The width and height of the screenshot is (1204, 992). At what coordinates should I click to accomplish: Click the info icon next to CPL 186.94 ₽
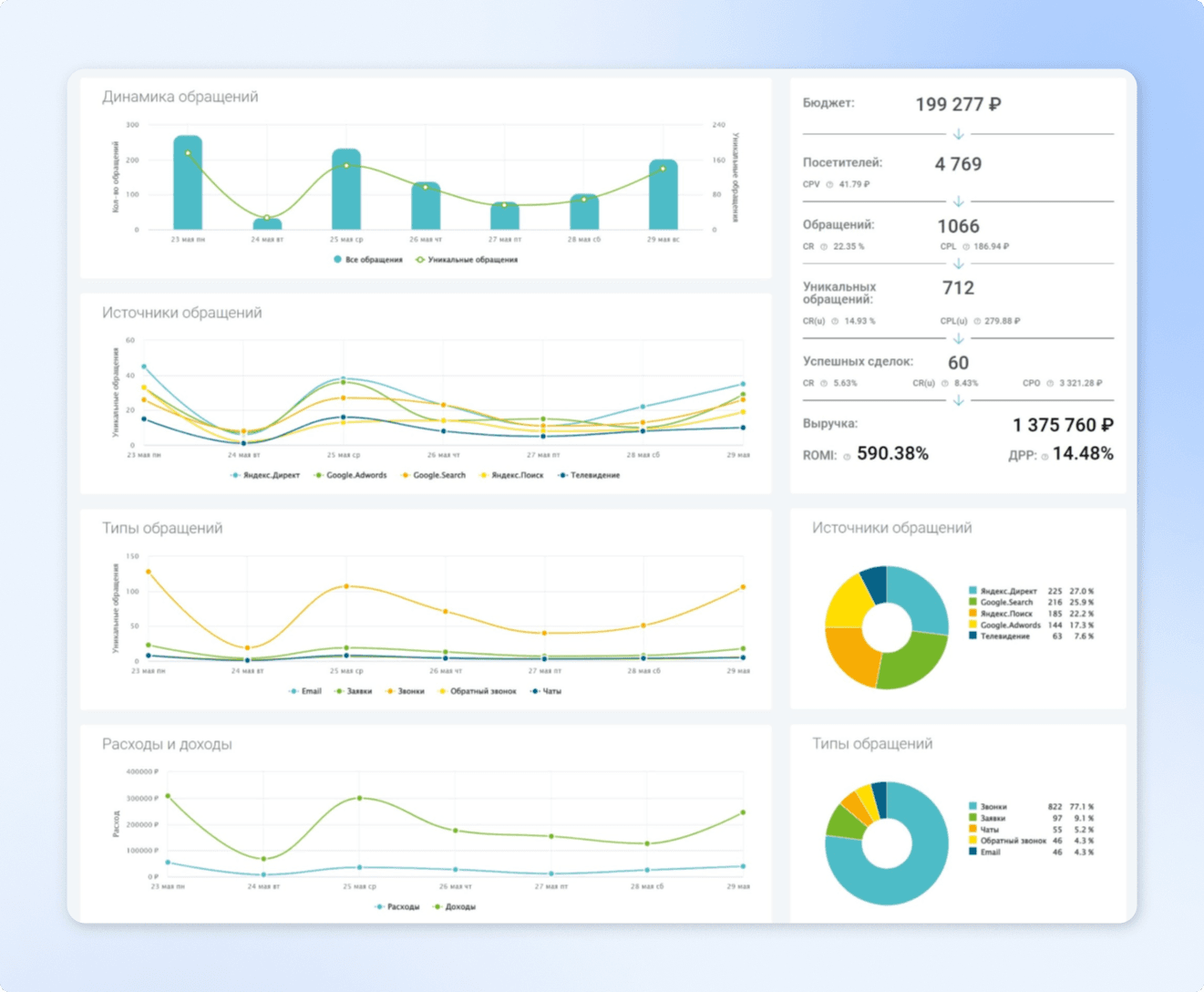[x=966, y=247]
